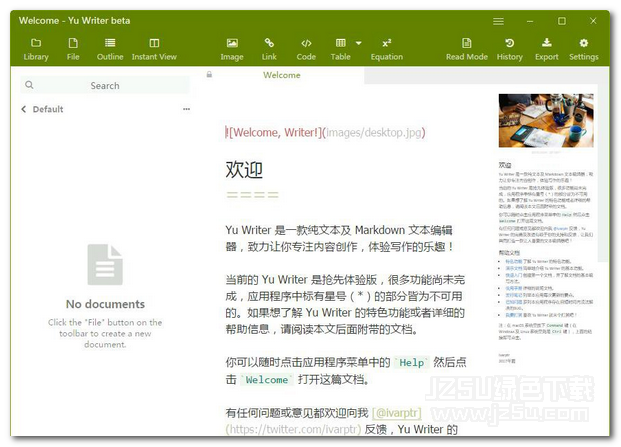The width and height of the screenshot is (621, 447).
Task: Click the preview pane vertical scrollbar
Action: [603, 173]
